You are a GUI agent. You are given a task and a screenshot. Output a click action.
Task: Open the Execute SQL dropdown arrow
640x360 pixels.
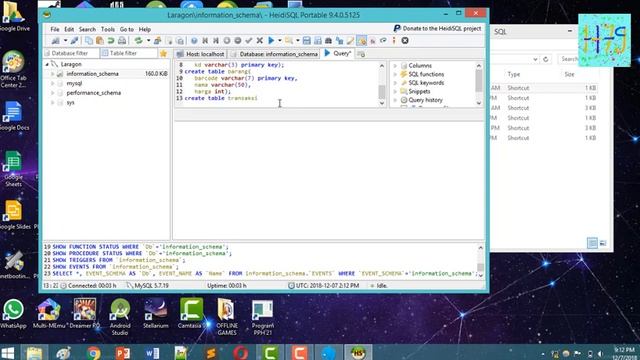[x=280, y=40]
